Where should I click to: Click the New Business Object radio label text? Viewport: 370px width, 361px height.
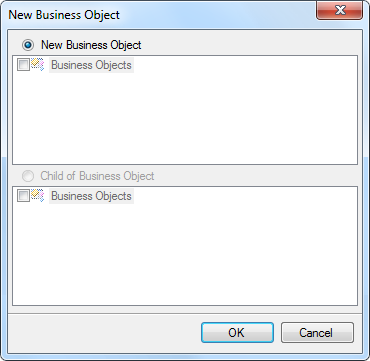[x=91, y=45]
